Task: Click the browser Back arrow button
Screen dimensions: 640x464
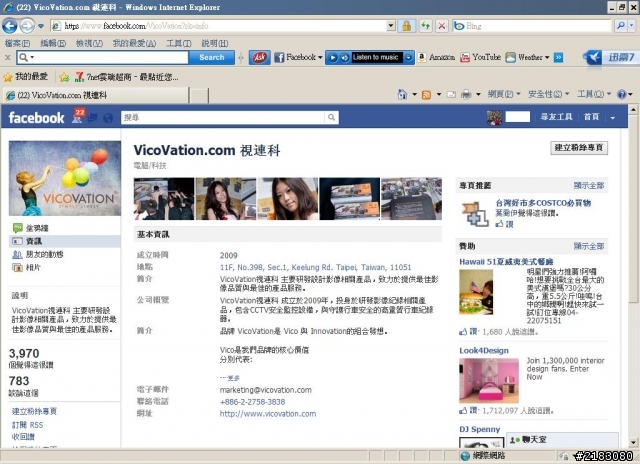Action: pyautogui.click(x=10, y=26)
